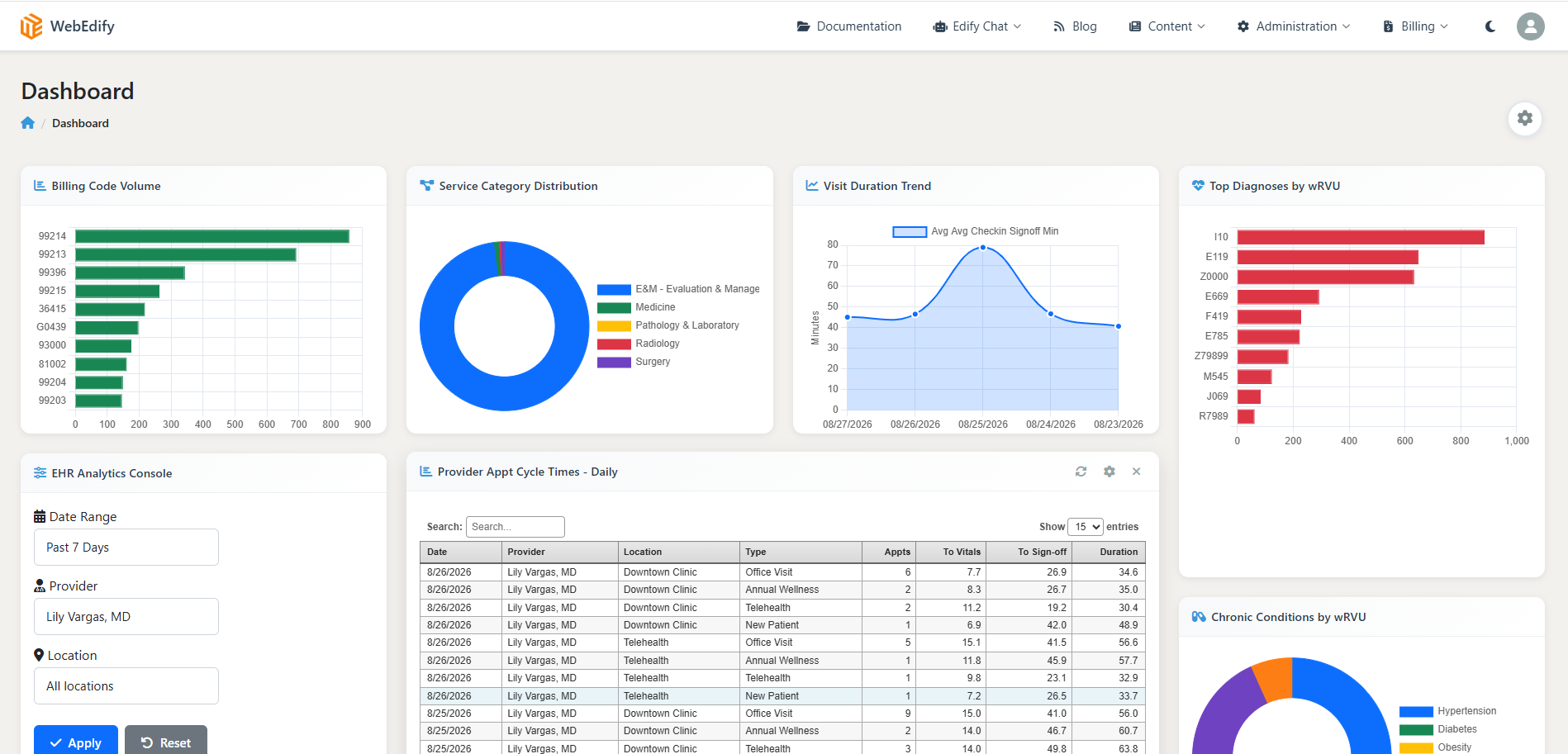
Task: Sort table by Date column
Action: (x=461, y=552)
